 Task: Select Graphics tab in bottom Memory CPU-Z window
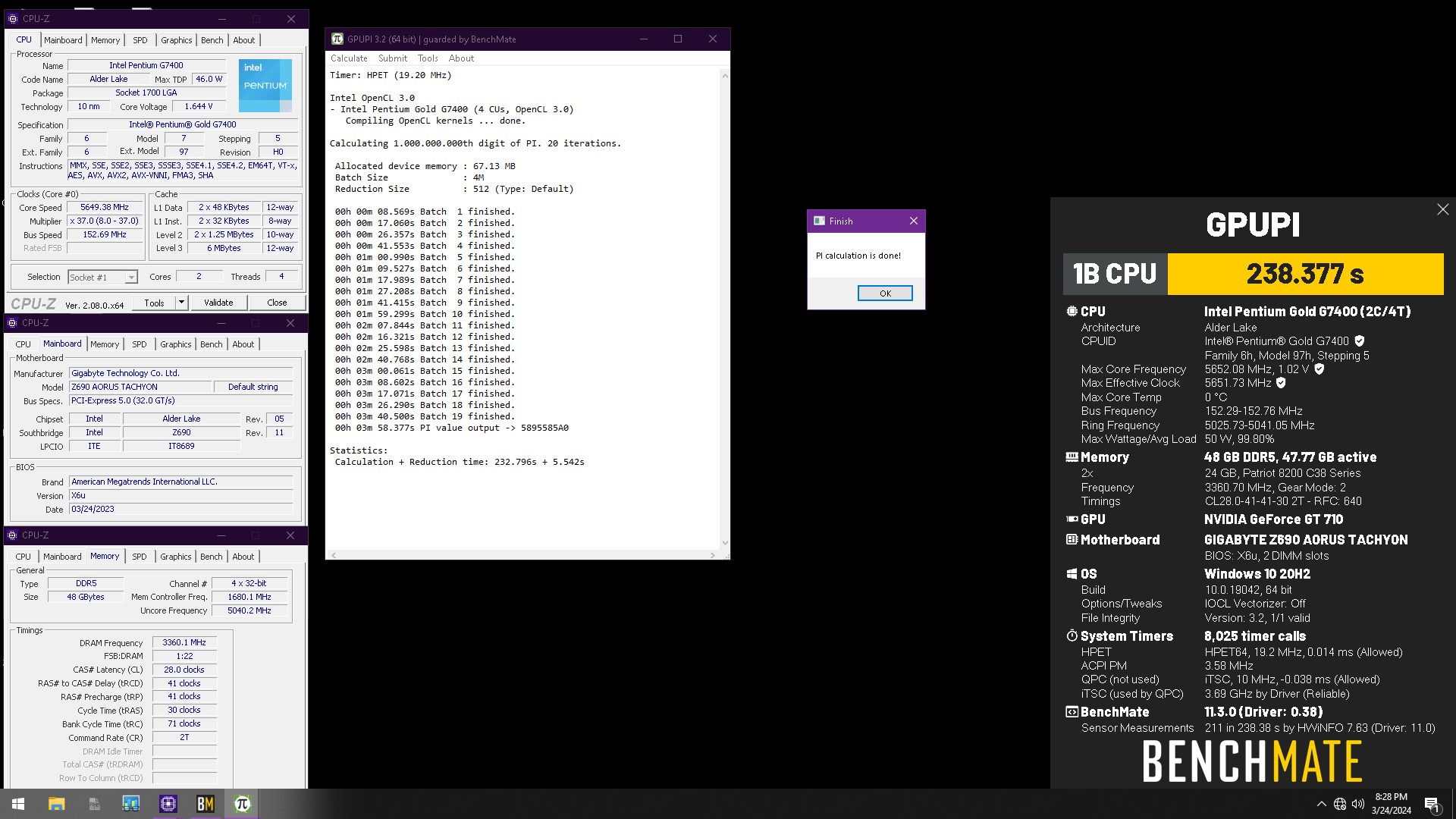[x=176, y=557]
